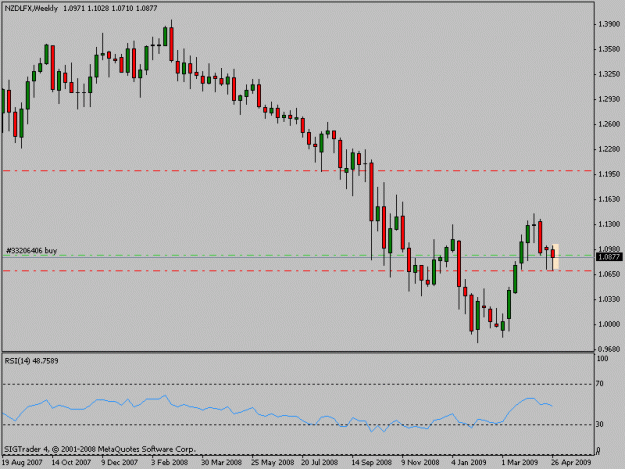This screenshot has width=625, height=469.
Task: Click the 4 Jan 2009 date label
Action: coord(469,462)
